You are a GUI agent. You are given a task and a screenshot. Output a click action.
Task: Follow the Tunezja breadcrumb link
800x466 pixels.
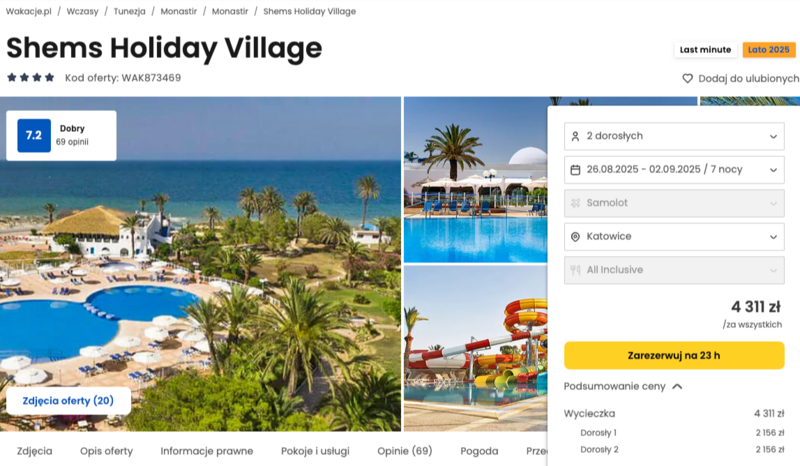(129, 11)
